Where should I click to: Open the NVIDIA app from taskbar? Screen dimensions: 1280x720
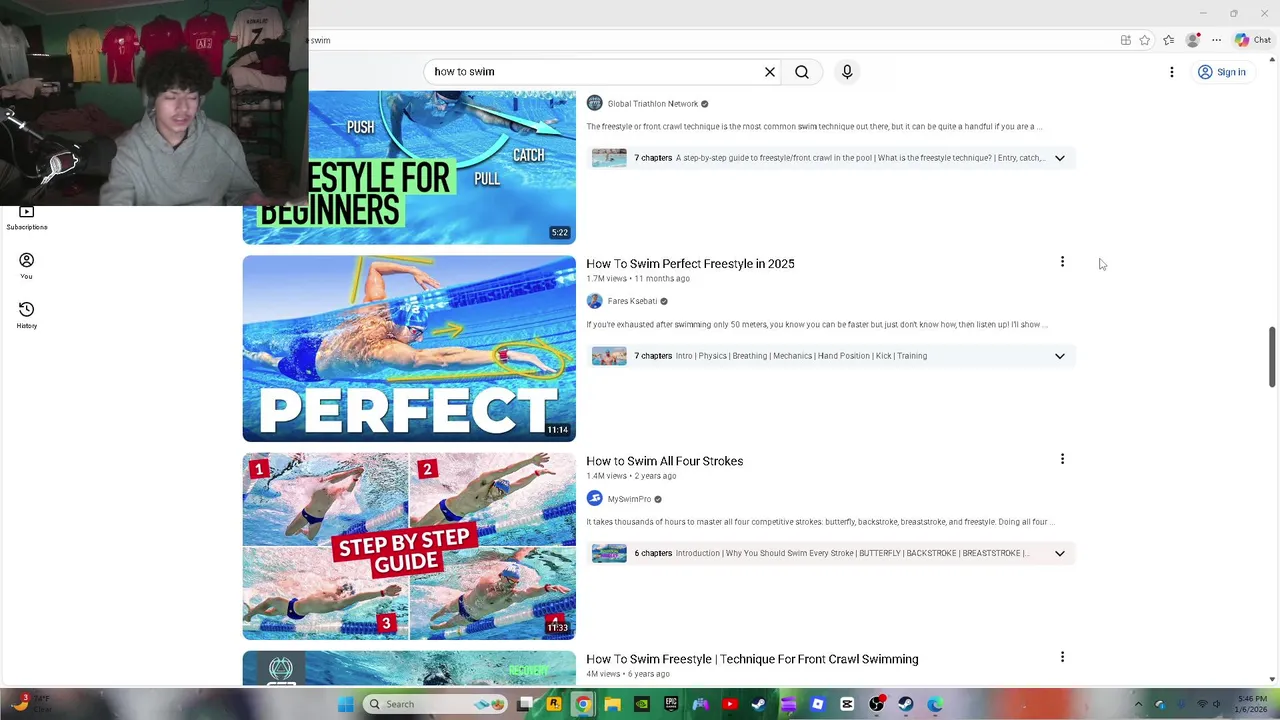tap(642, 704)
